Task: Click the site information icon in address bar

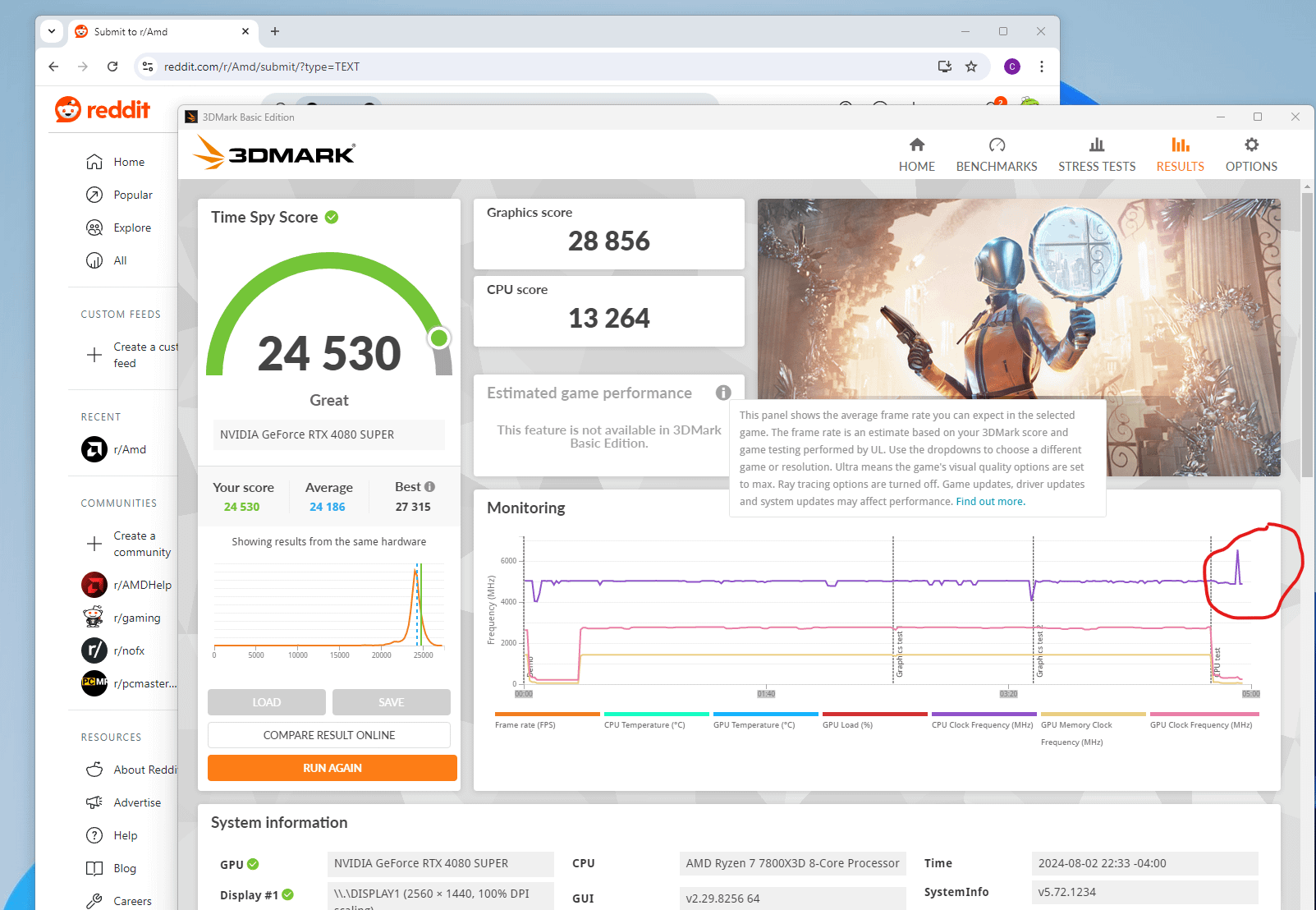Action: pos(148,67)
